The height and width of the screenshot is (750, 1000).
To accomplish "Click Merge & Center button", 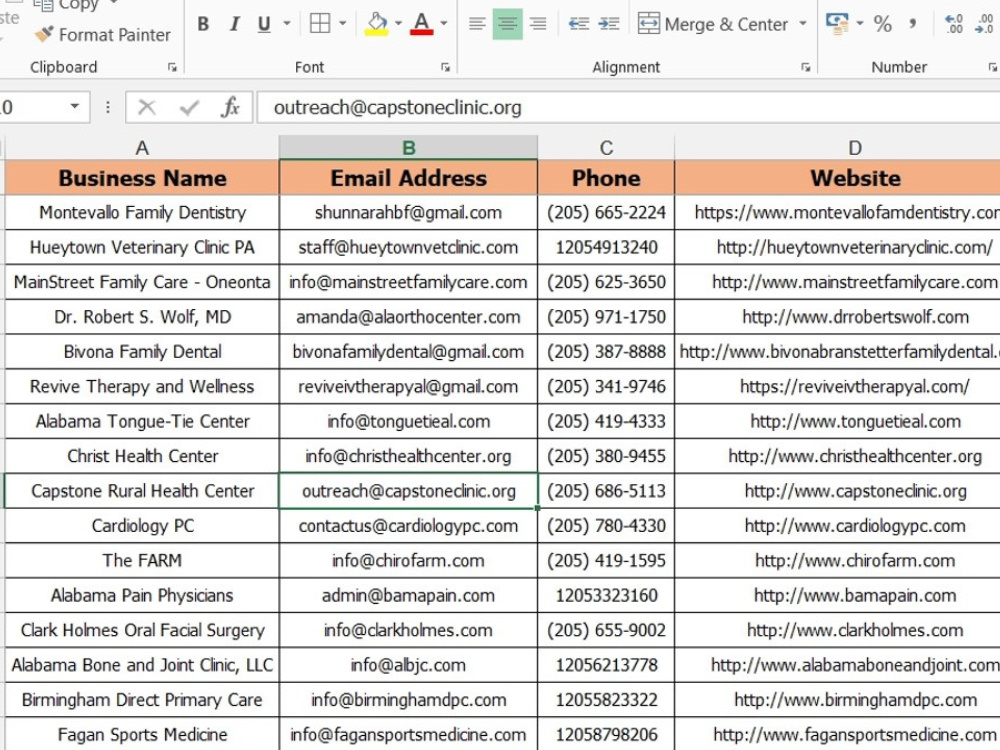I will 713,24.
